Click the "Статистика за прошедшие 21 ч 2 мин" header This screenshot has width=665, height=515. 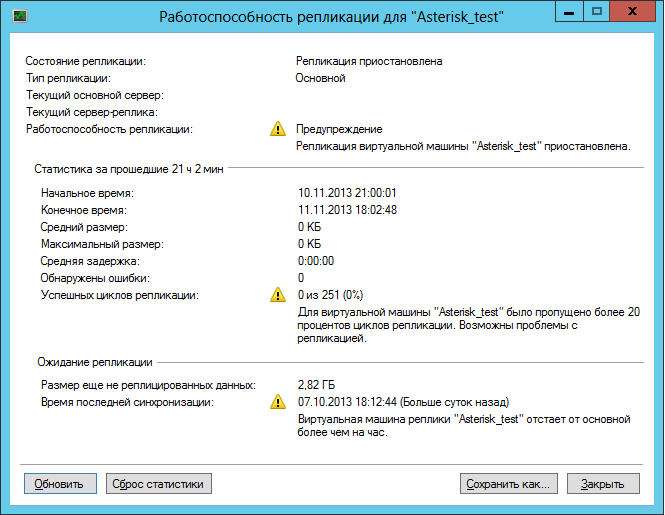tap(129, 169)
